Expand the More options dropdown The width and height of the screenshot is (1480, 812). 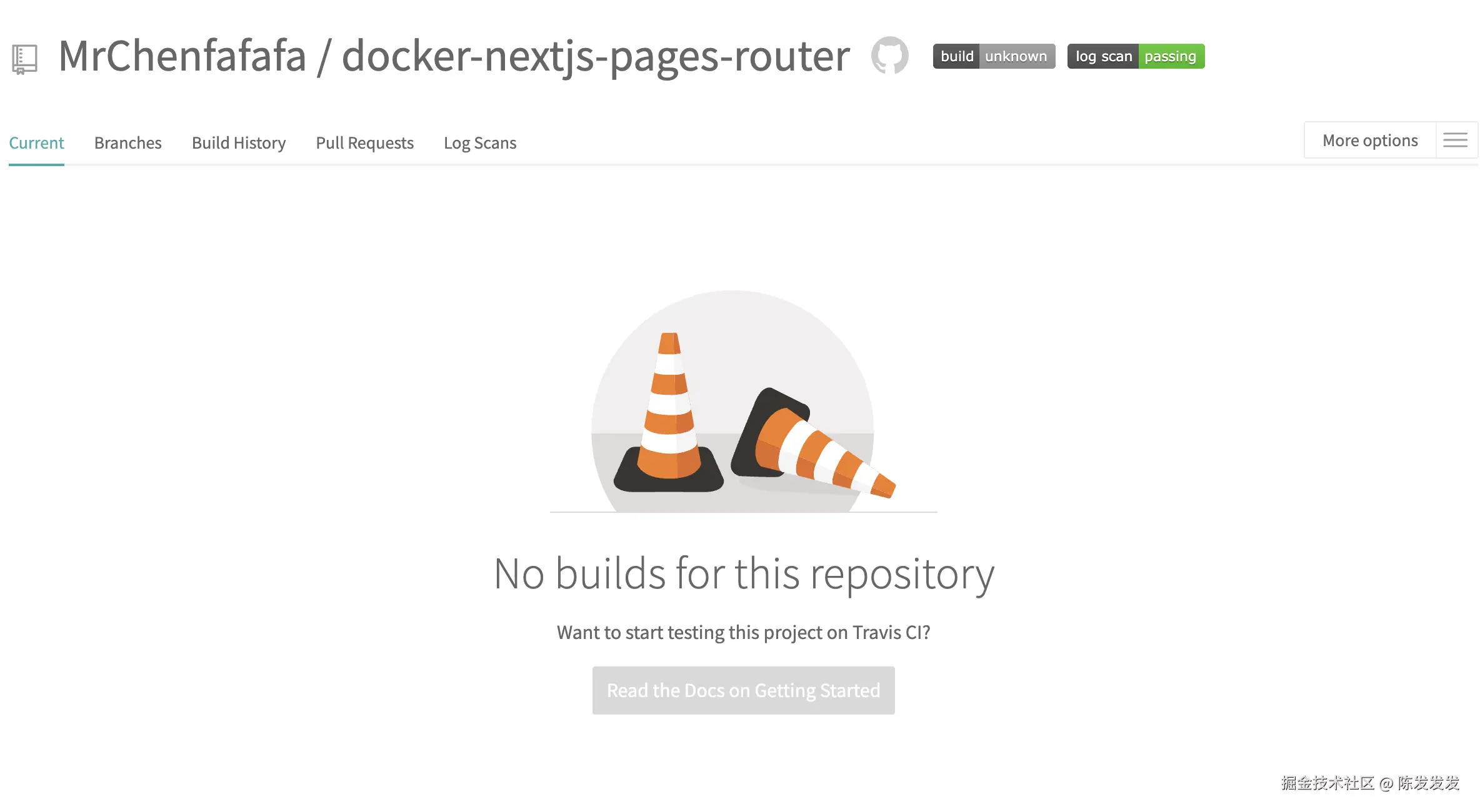point(1370,141)
